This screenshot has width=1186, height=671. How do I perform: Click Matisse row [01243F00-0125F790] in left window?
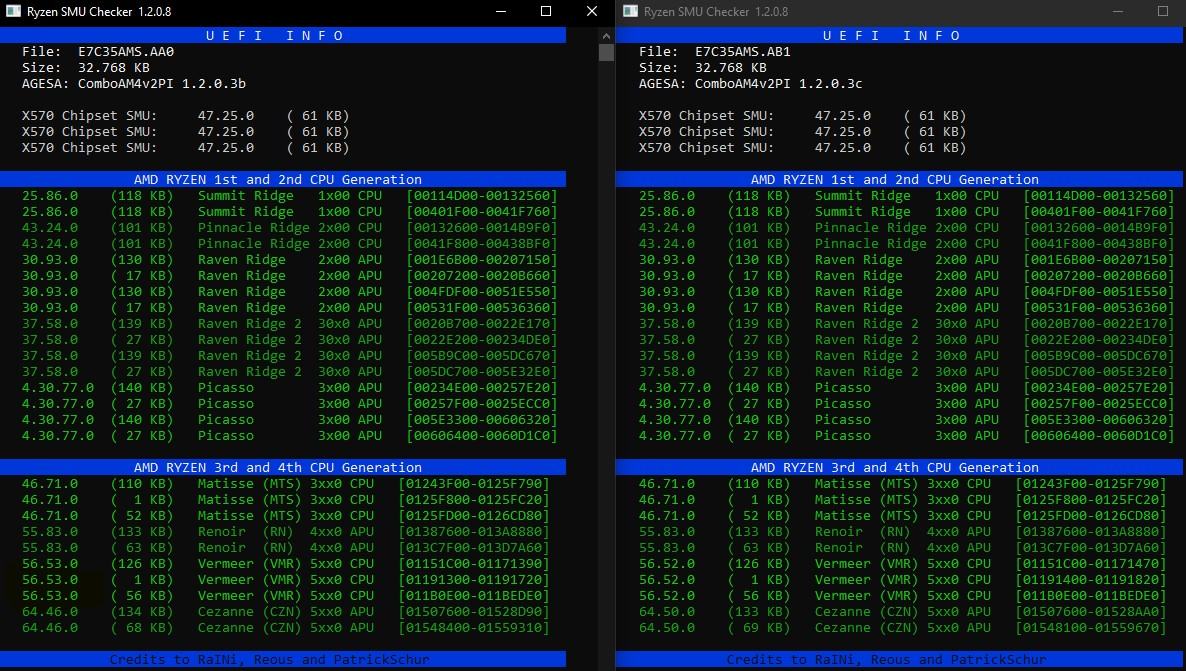(286, 483)
